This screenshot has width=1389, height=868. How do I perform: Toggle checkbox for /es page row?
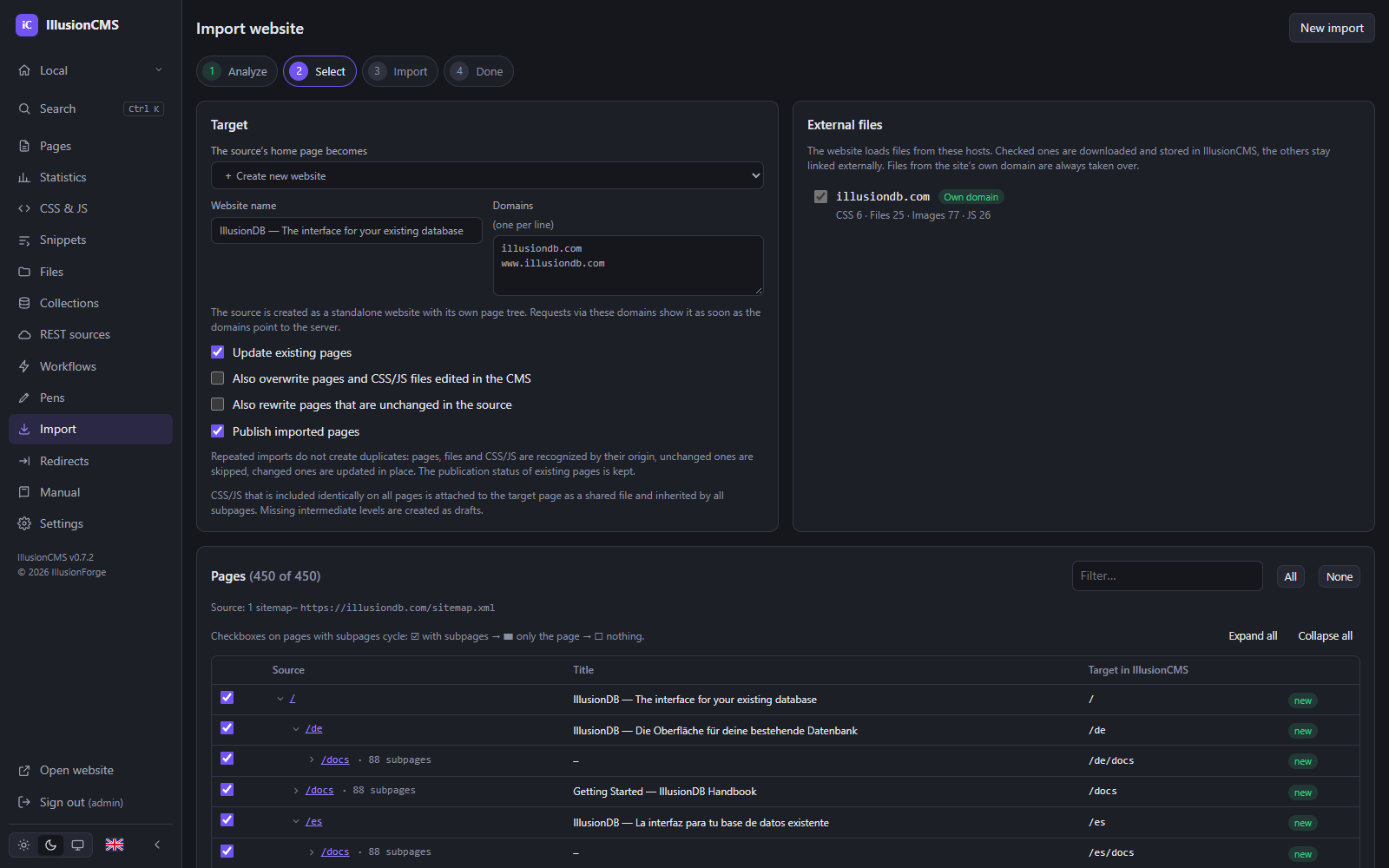point(227,820)
